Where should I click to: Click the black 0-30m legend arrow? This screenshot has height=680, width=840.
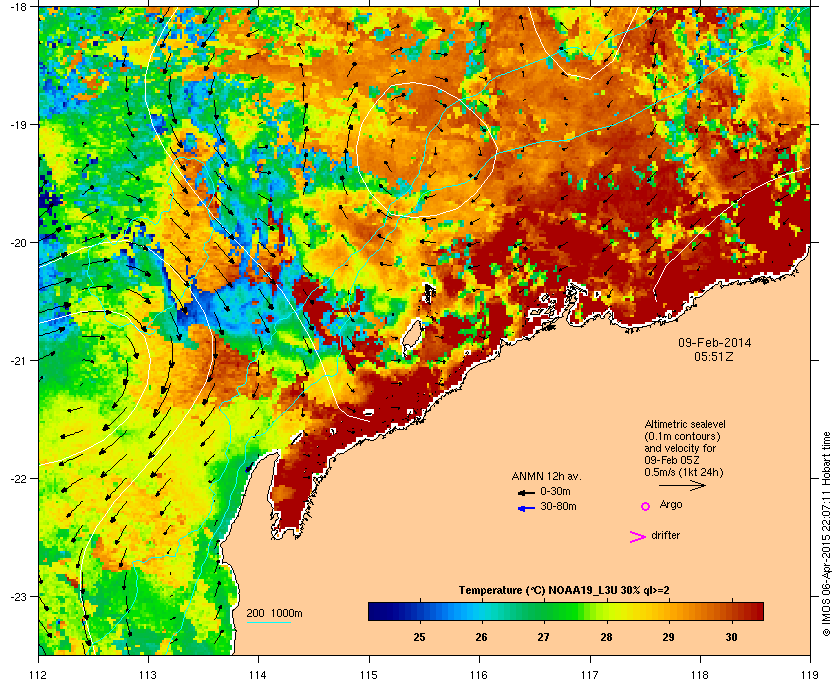pos(526,492)
